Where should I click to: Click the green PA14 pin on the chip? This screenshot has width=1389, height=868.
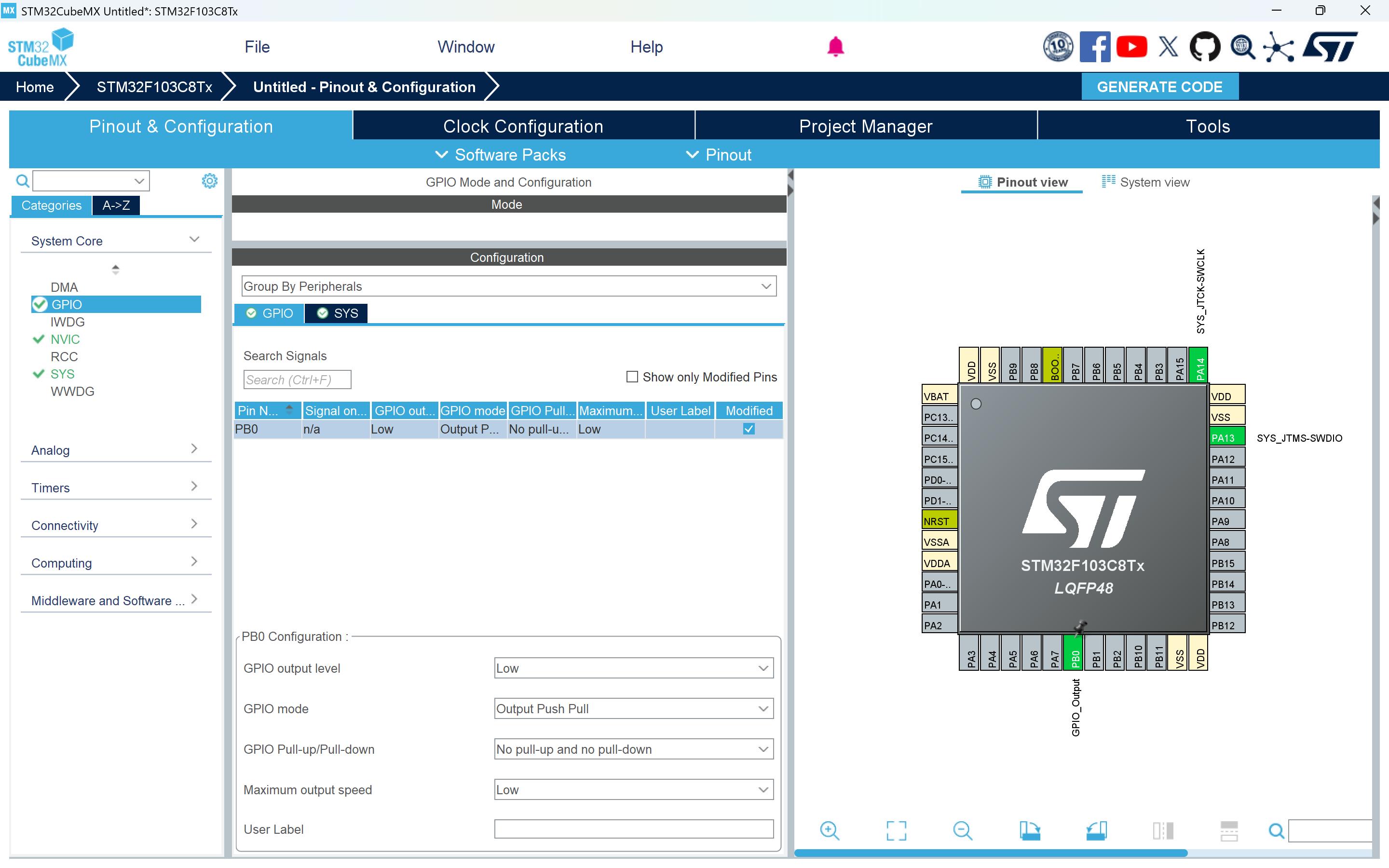coord(1199,365)
